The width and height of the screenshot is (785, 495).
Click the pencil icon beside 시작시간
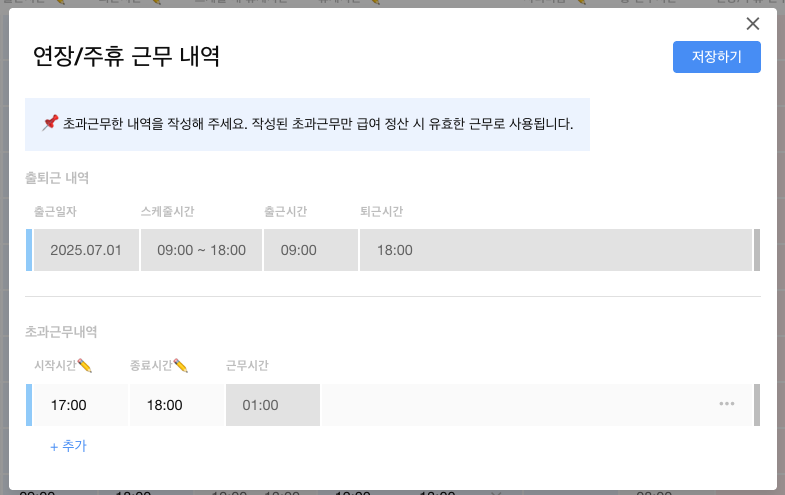pos(85,366)
